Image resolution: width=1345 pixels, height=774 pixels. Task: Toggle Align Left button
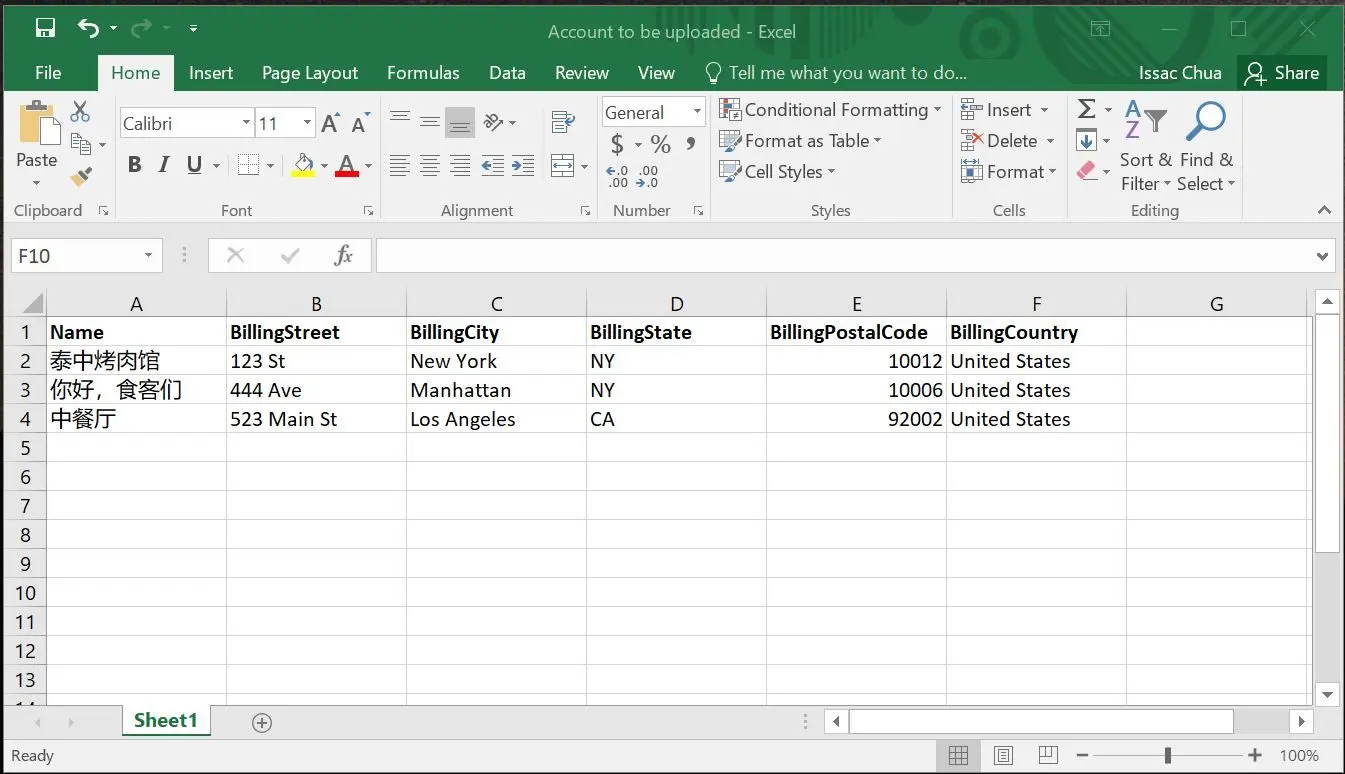coord(400,166)
